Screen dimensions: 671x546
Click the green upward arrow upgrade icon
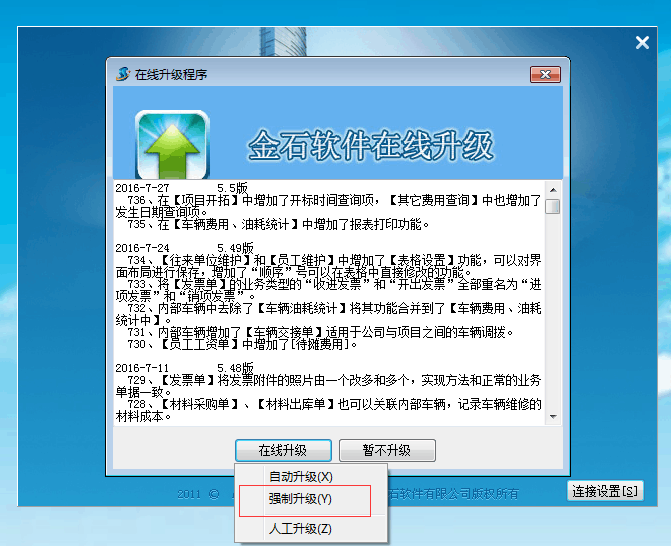pos(172,143)
